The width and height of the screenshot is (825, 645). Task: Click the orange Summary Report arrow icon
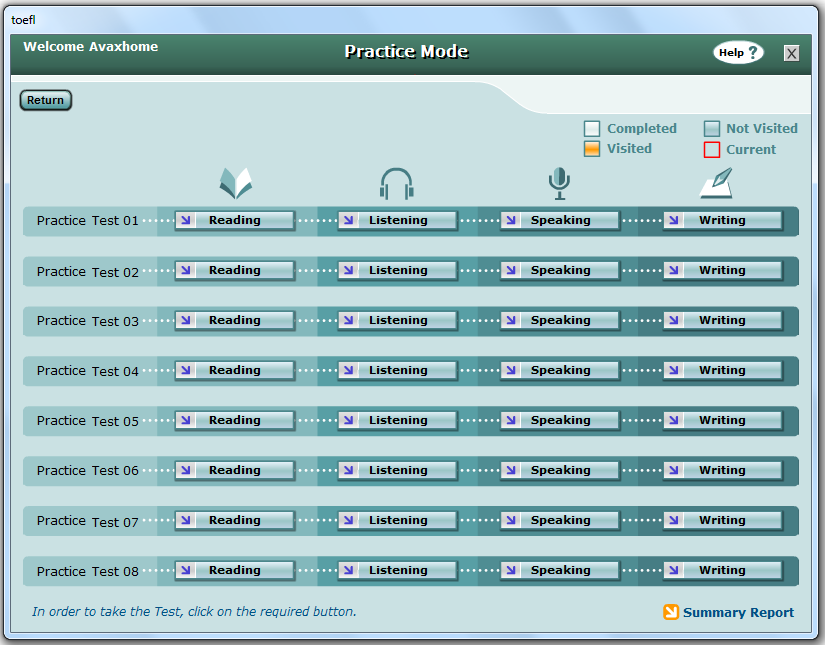pos(671,612)
